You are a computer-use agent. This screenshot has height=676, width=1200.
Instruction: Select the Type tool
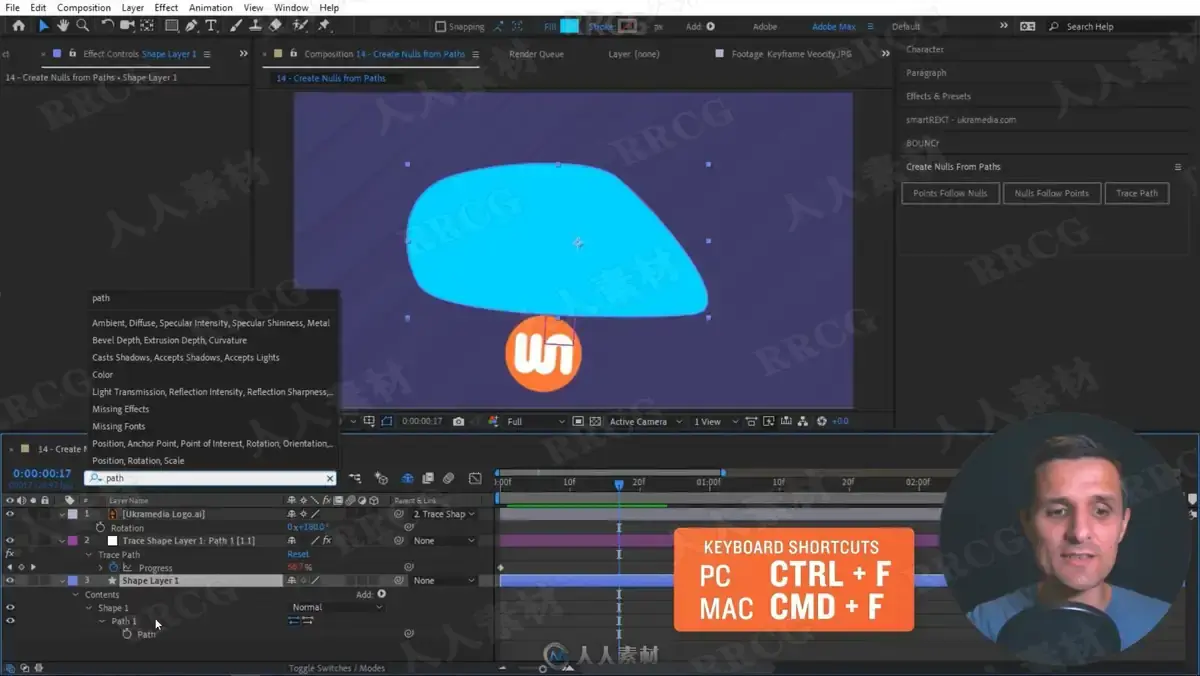(211, 26)
